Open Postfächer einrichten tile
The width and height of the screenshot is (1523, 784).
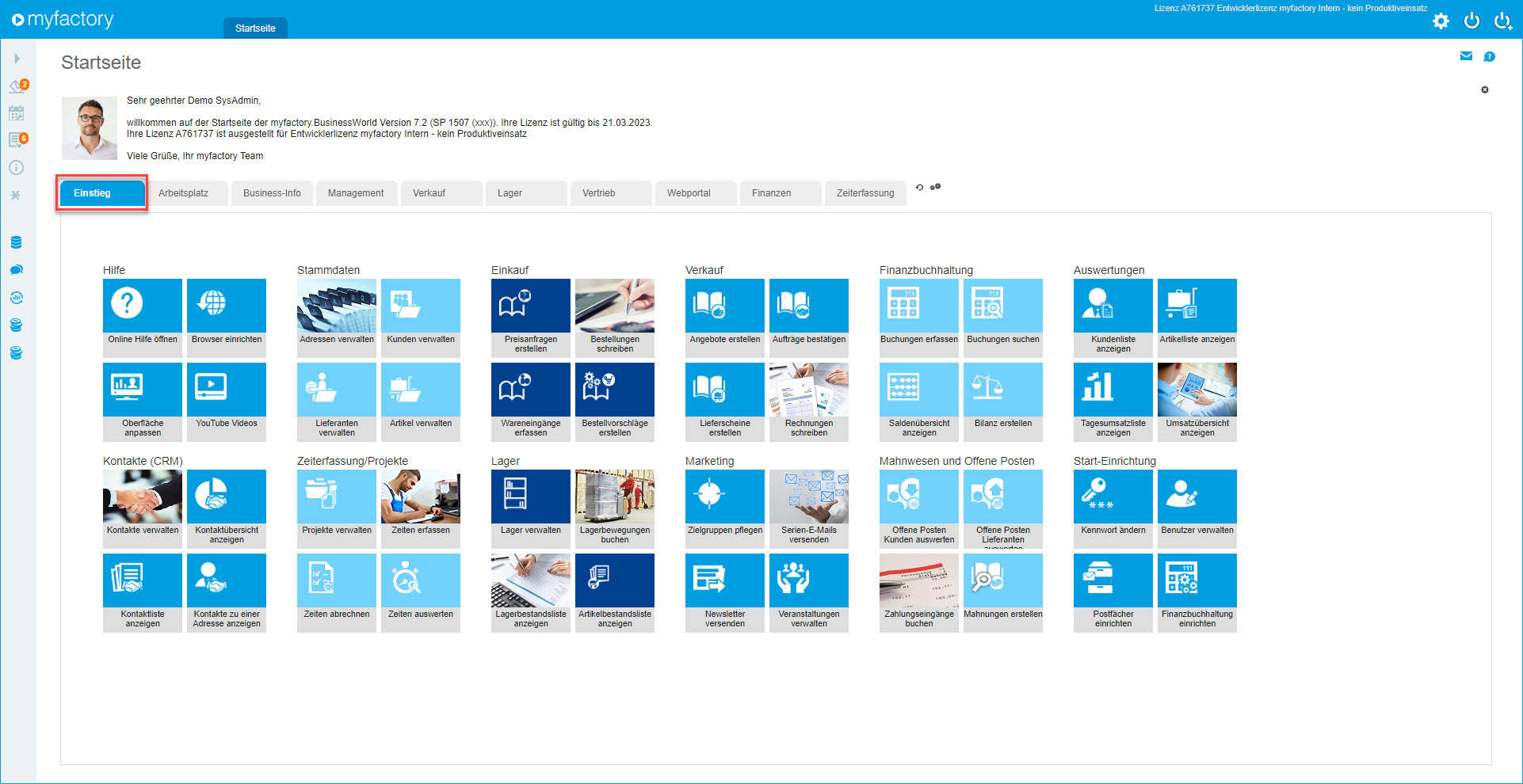pos(1113,592)
